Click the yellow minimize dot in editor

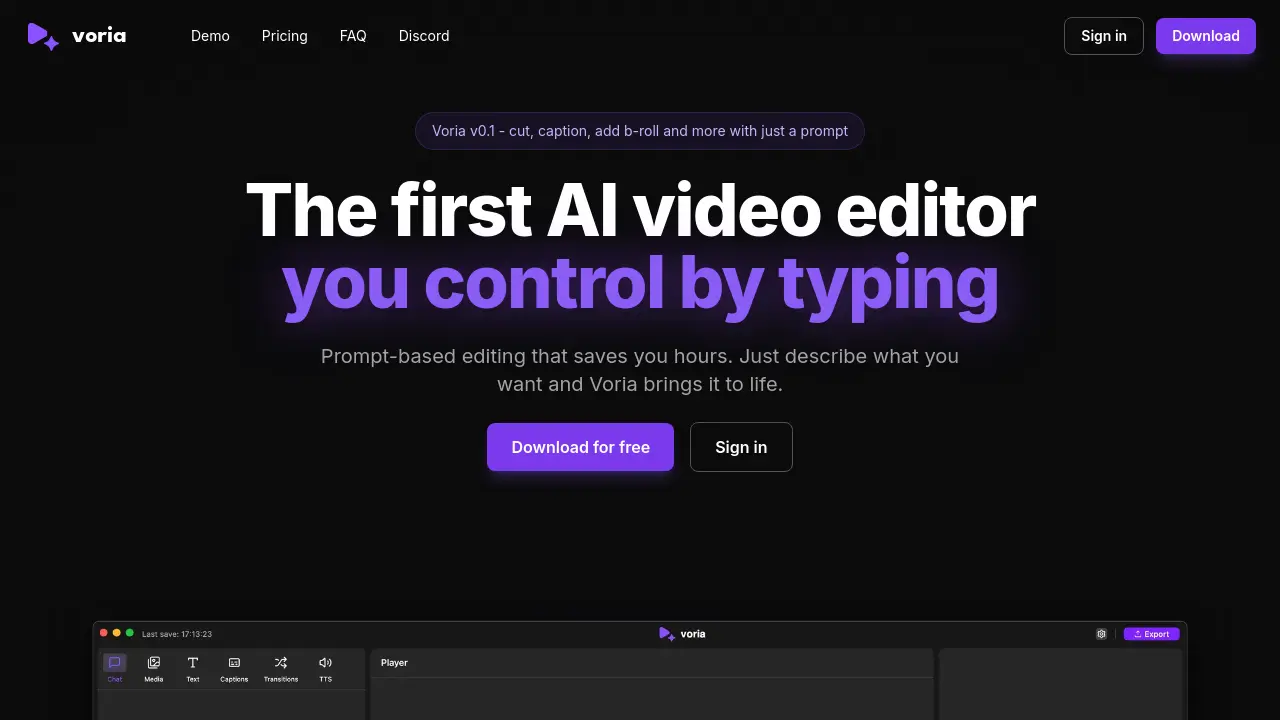117,633
